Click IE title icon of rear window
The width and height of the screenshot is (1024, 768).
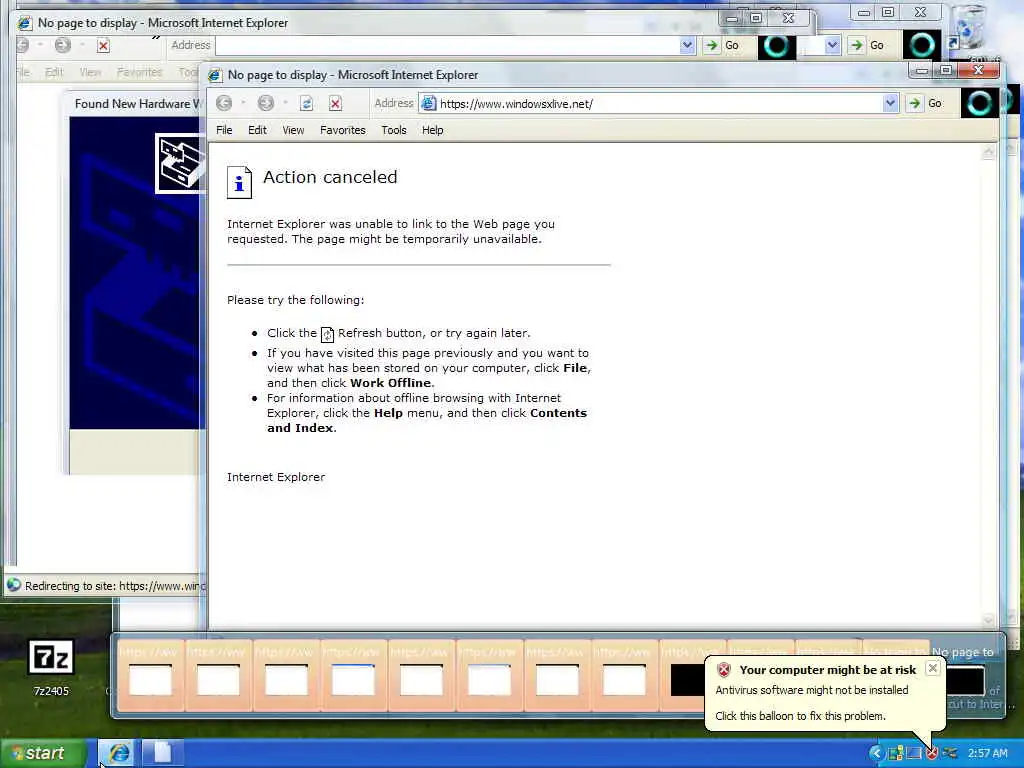tap(25, 23)
